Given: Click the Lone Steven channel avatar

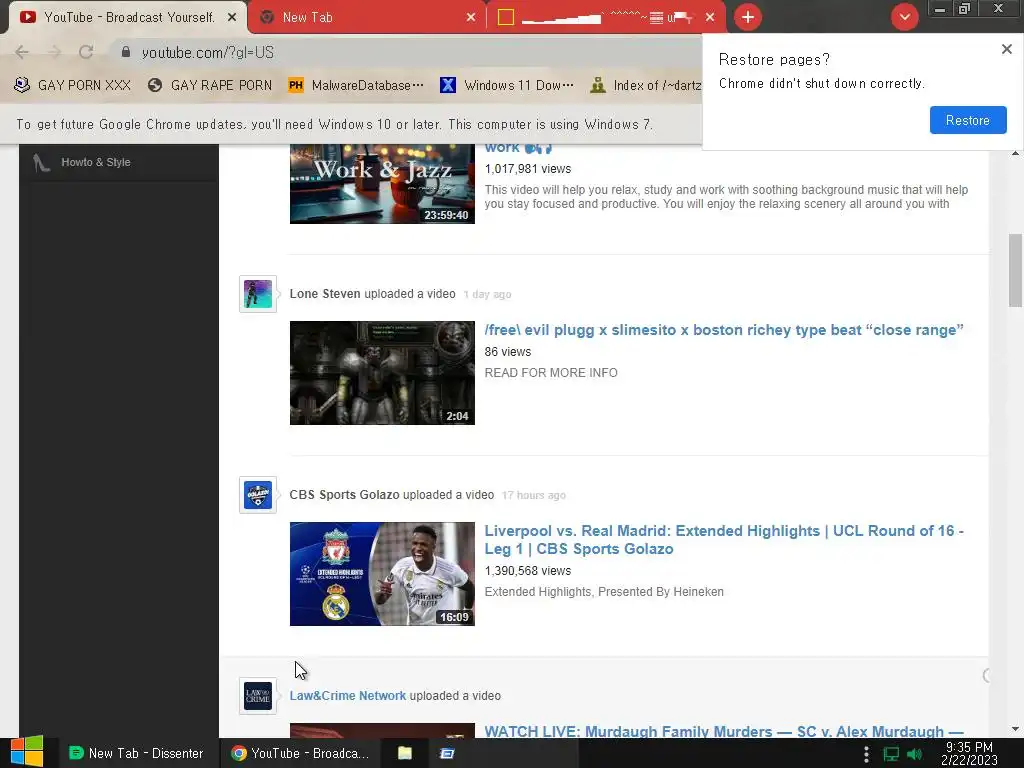Looking at the screenshot, I should click(258, 294).
